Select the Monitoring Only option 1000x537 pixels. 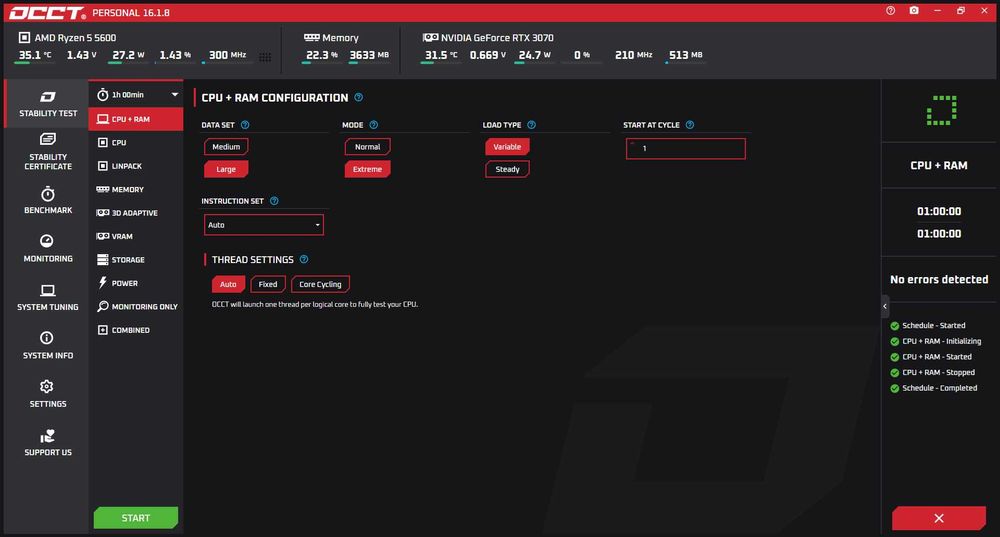136,307
